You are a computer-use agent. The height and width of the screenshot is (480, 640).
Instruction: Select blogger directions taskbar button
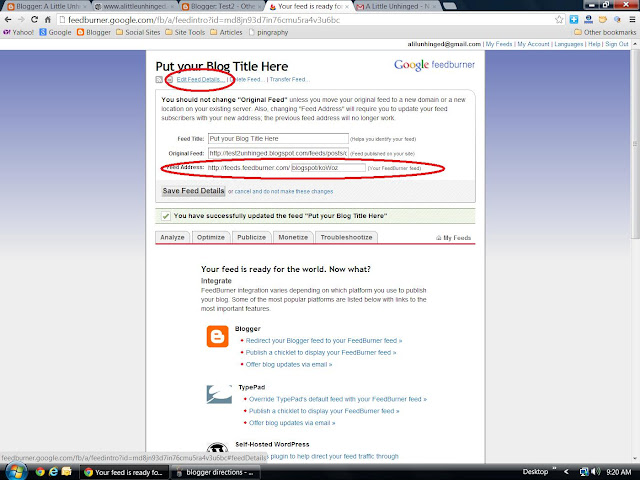click(215, 472)
